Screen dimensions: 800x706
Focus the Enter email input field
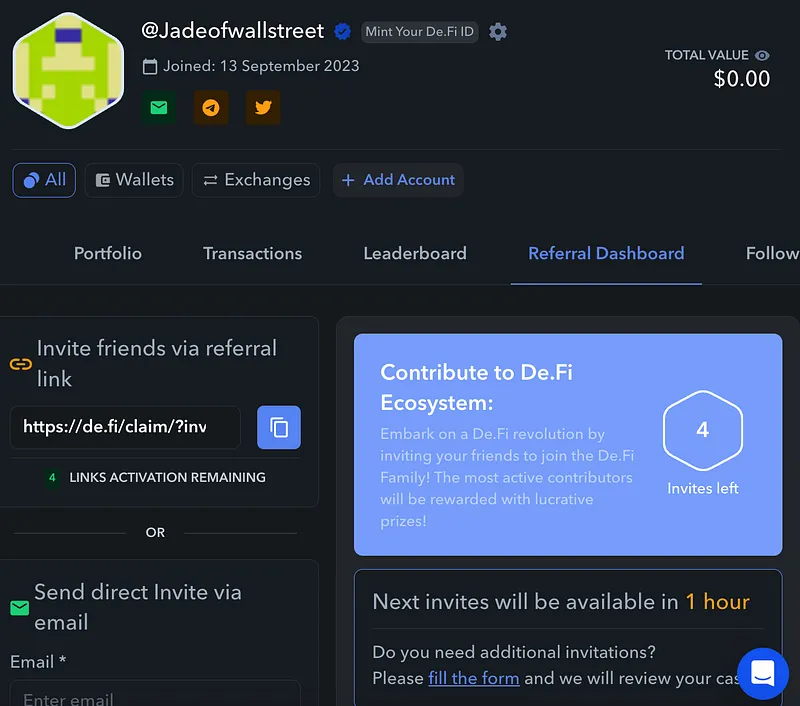155,694
